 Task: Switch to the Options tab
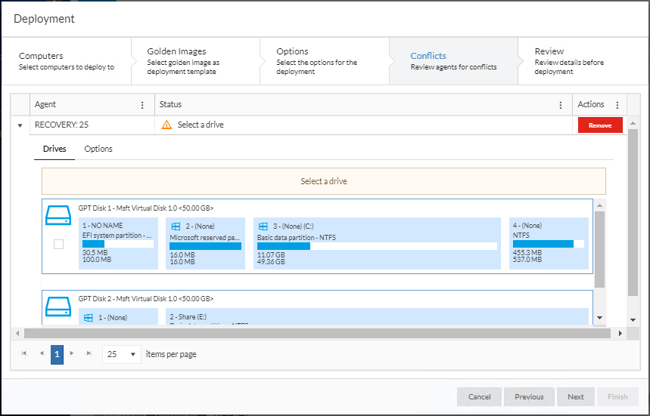(x=98, y=149)
